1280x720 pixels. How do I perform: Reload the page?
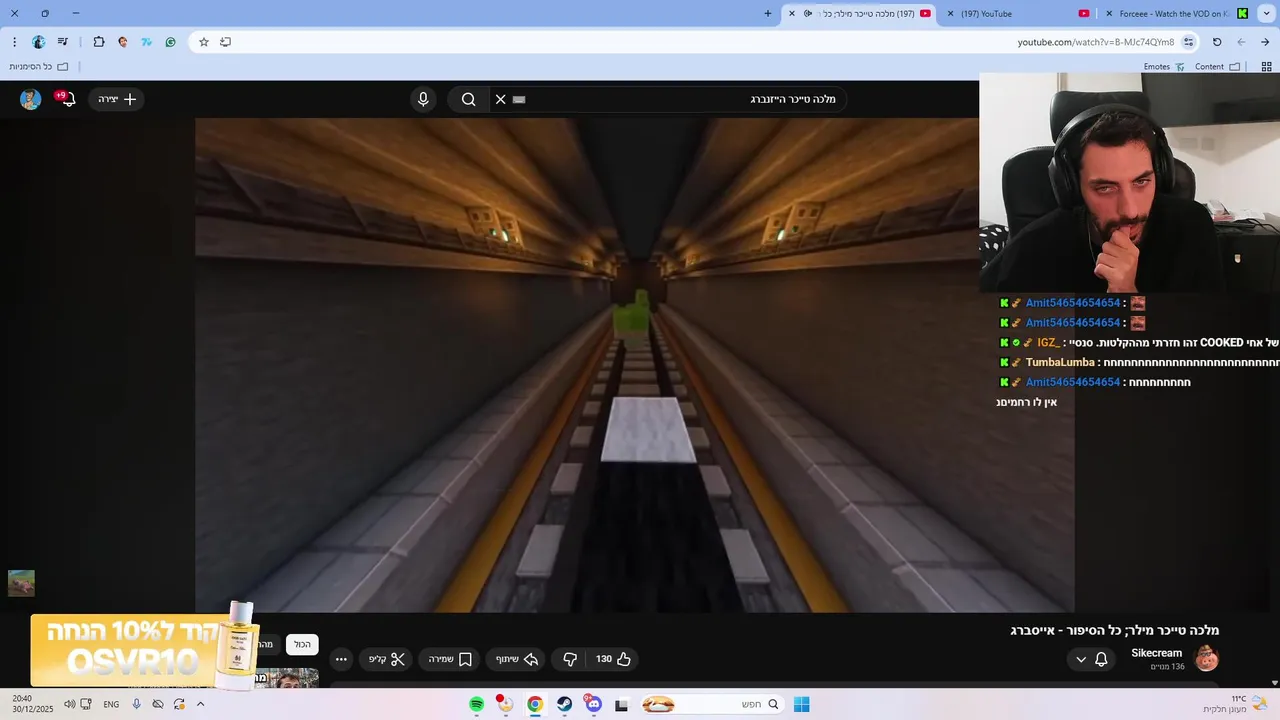click(1217, 42)
